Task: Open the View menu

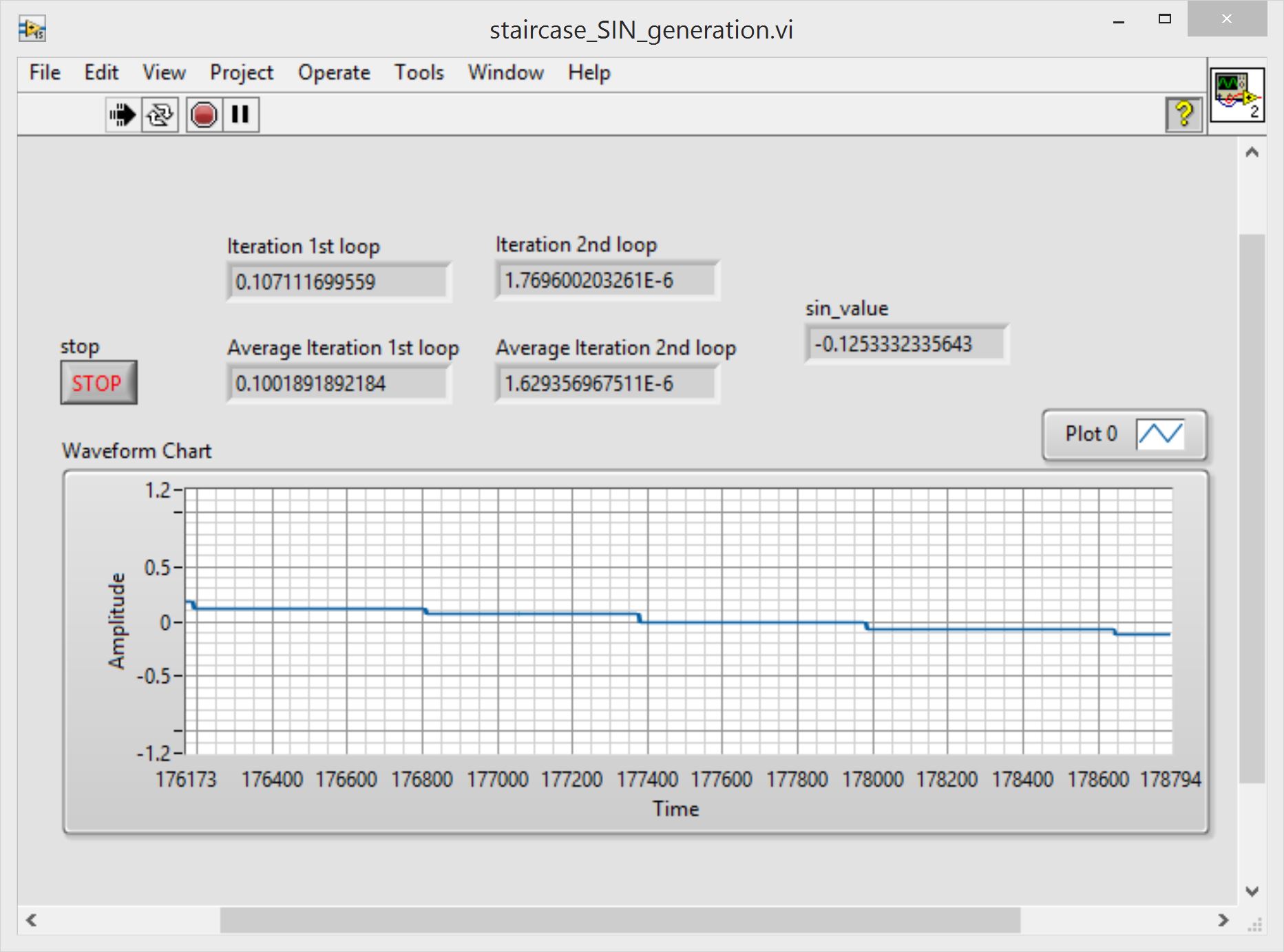Action: 164,72
